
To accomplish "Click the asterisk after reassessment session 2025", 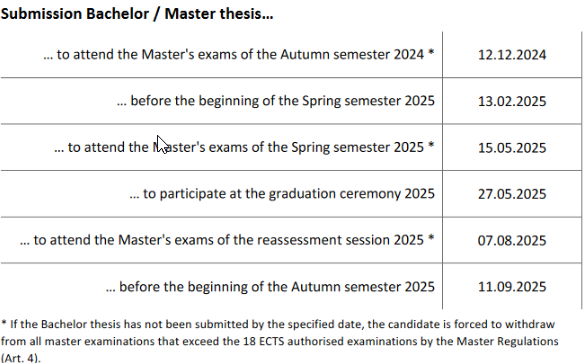I will tap(431, 237).
